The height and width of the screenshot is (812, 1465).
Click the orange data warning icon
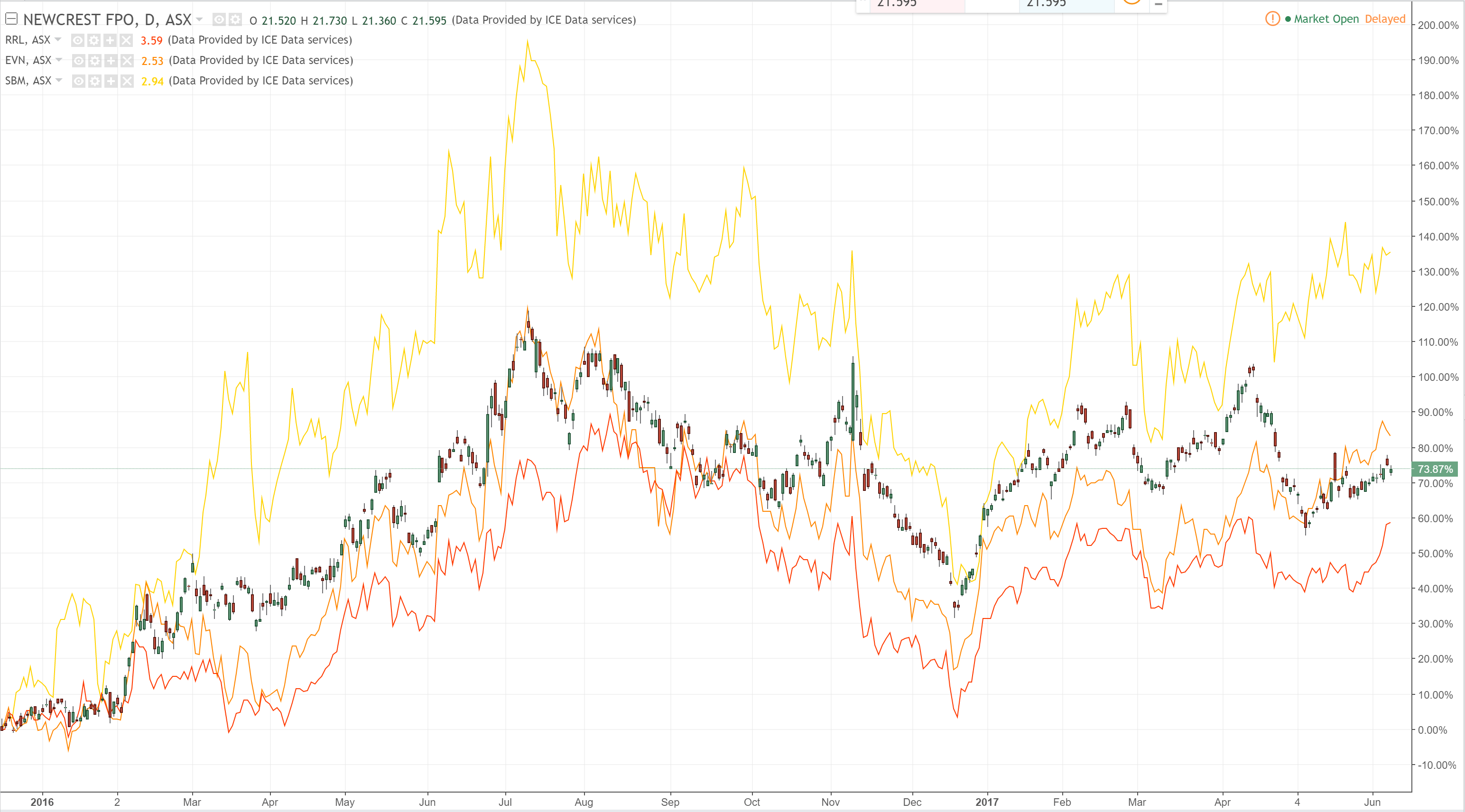[1272, 19]
